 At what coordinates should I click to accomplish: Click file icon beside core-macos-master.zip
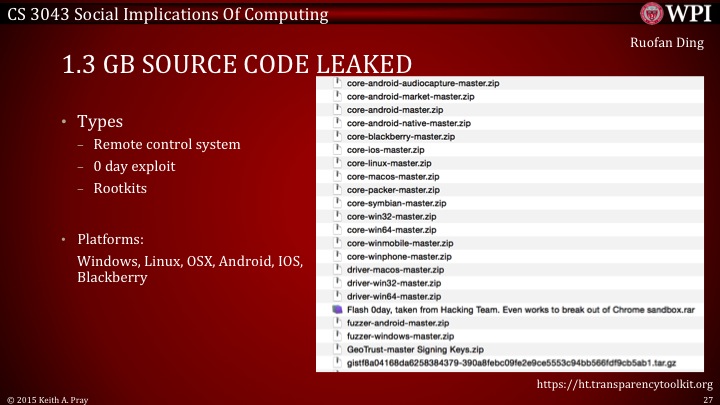(x=338, y=176)
